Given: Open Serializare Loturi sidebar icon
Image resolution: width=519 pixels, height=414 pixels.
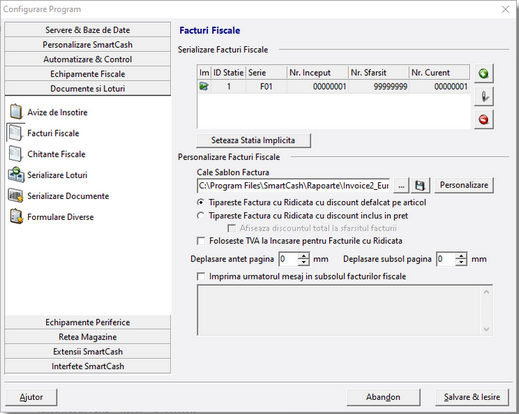Looking at the screenshot, I should [16, 175].
